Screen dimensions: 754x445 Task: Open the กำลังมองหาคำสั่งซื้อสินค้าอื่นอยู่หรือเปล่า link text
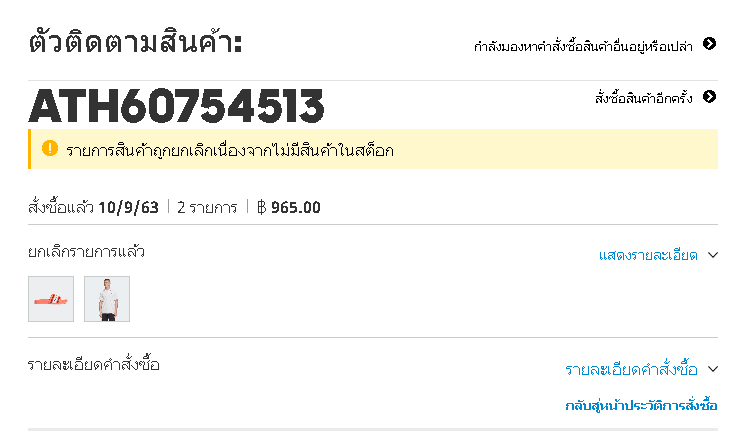585,45
